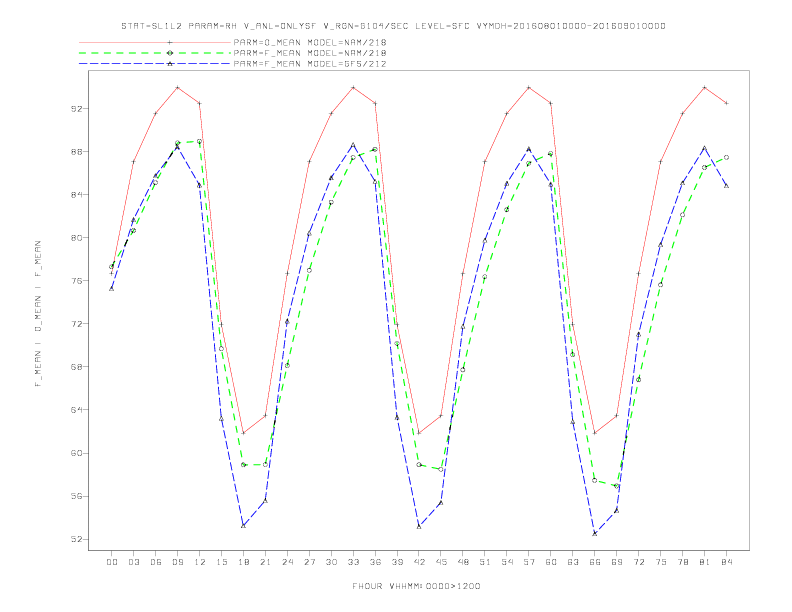This screenshot has width=792, height=612.
Task: Click the 33 forecast hour tick label
Action: 353,562
